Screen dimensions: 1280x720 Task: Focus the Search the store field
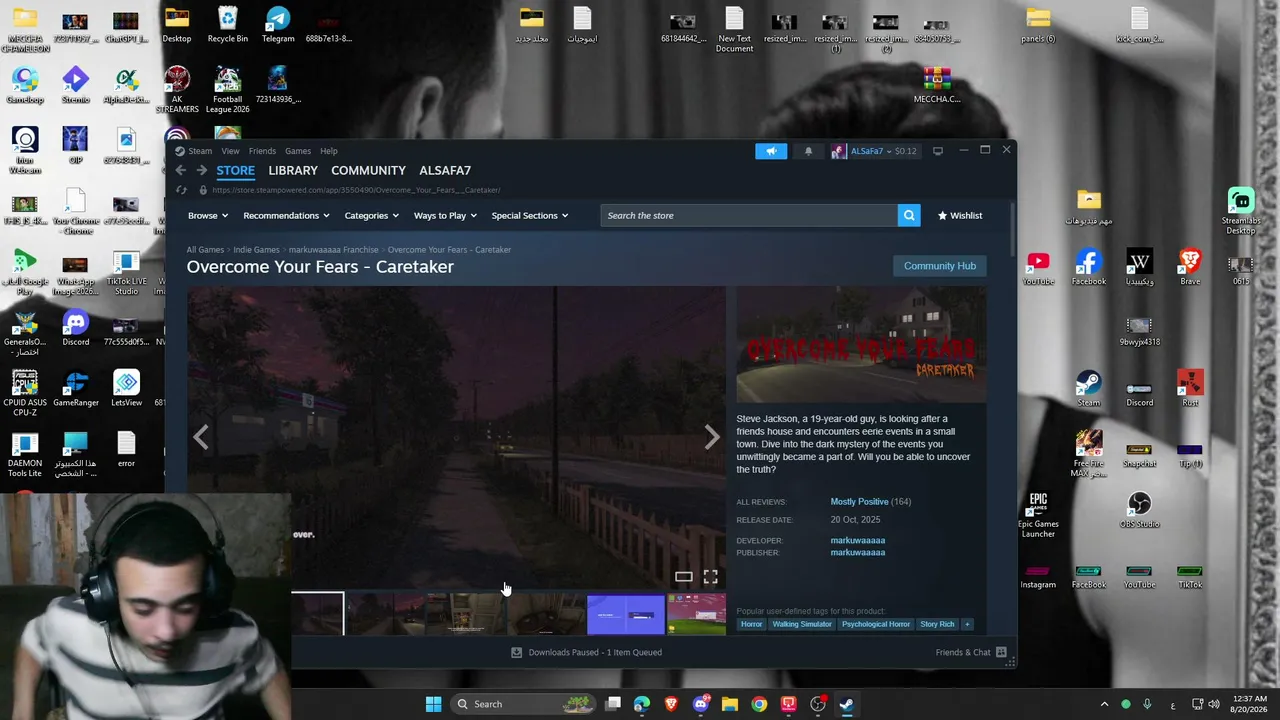749,215
